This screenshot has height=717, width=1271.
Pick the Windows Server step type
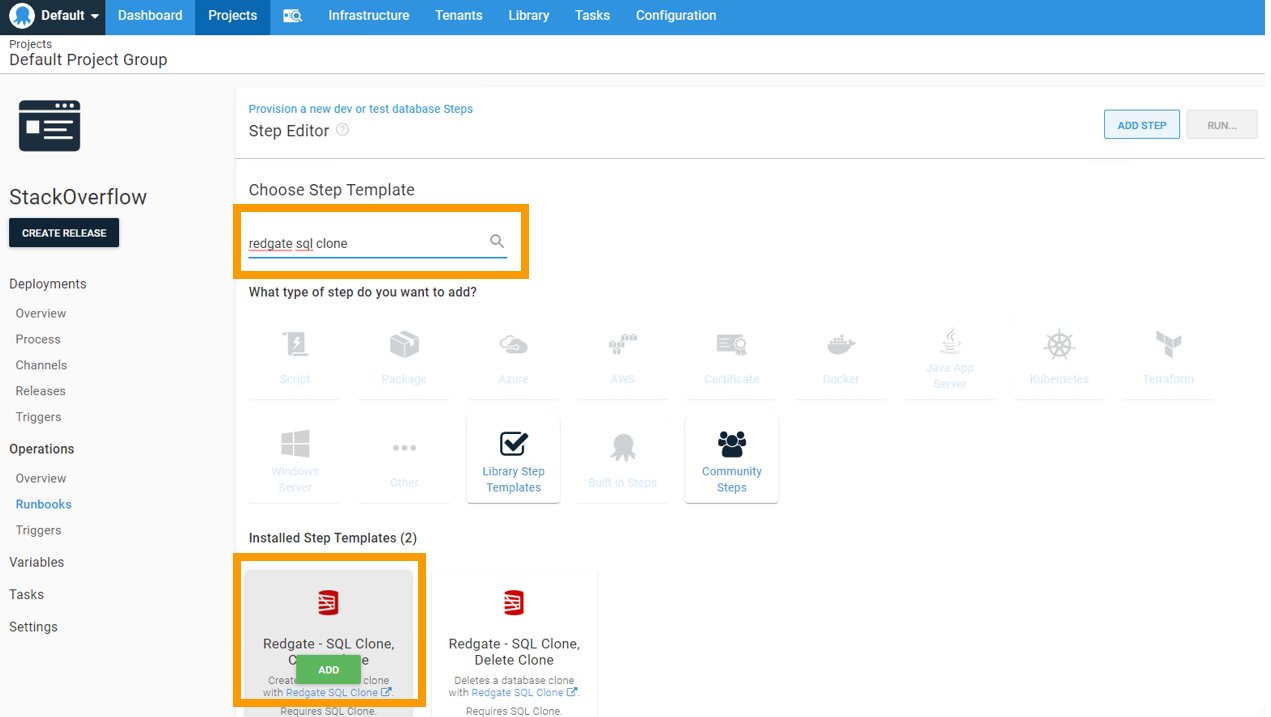tap(295, 458)
